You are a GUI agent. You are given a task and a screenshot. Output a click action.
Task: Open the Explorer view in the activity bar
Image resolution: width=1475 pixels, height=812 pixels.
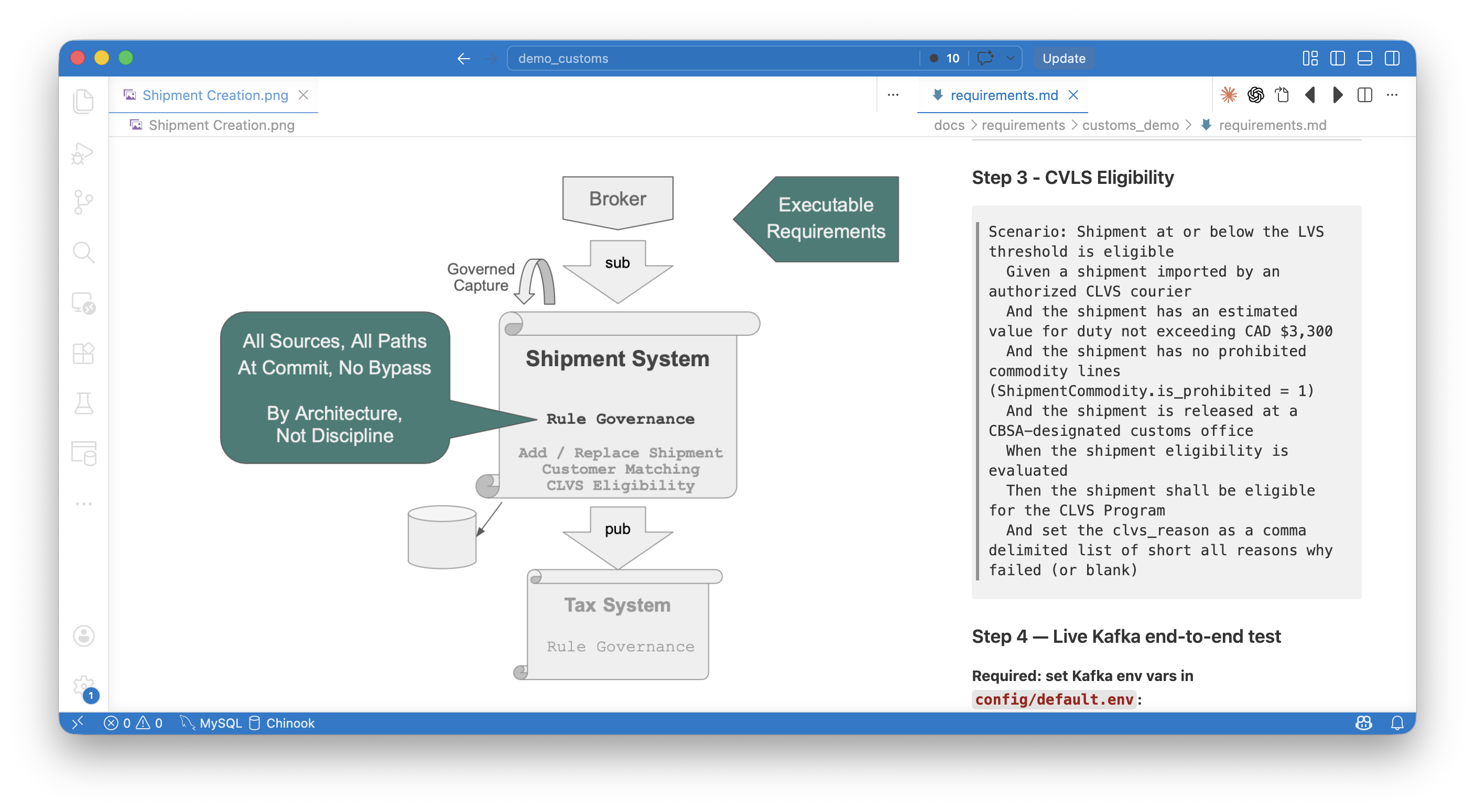(x=83, y=101)
